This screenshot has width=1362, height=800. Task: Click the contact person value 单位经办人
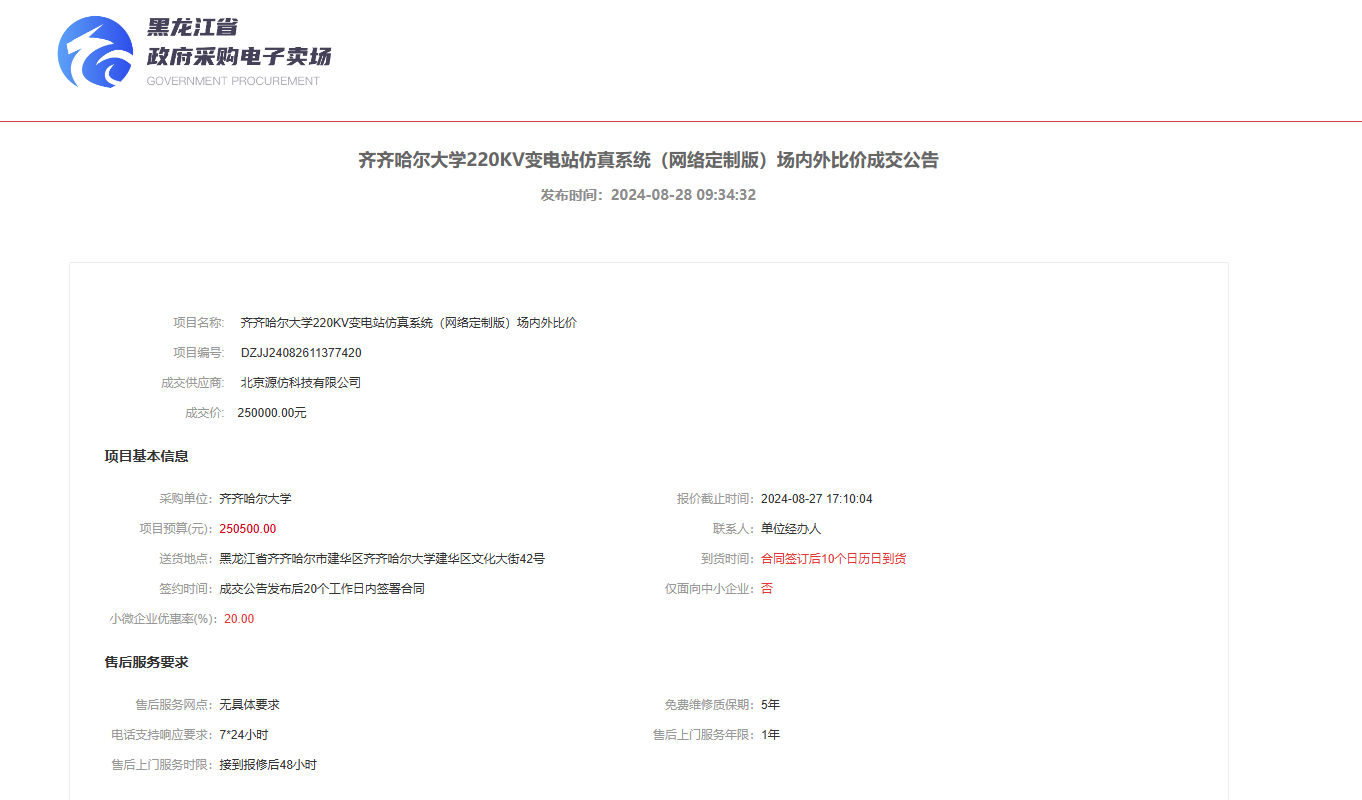(790, 529)
